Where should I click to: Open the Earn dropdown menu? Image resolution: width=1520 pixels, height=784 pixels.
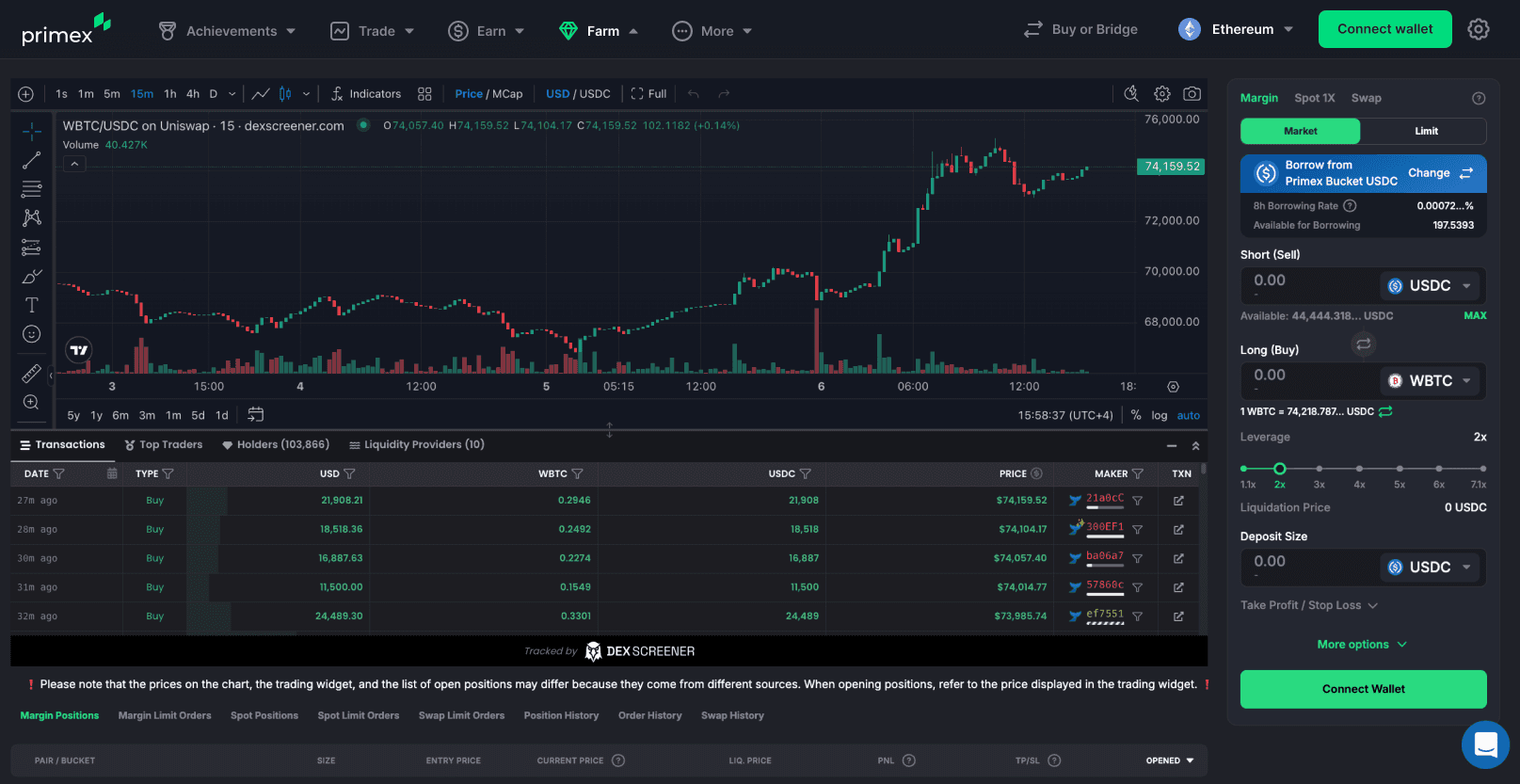(x=487, y=31)
